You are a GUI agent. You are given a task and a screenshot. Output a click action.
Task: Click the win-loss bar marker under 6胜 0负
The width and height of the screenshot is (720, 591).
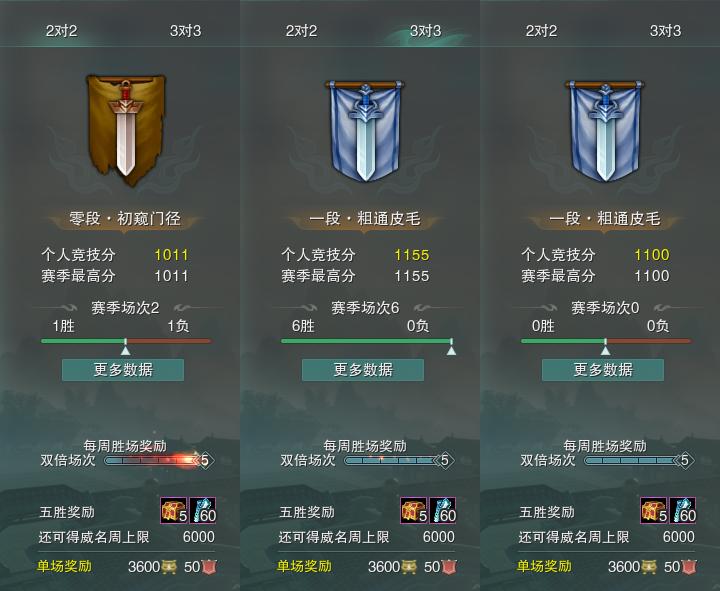click(x=451, y=347)
